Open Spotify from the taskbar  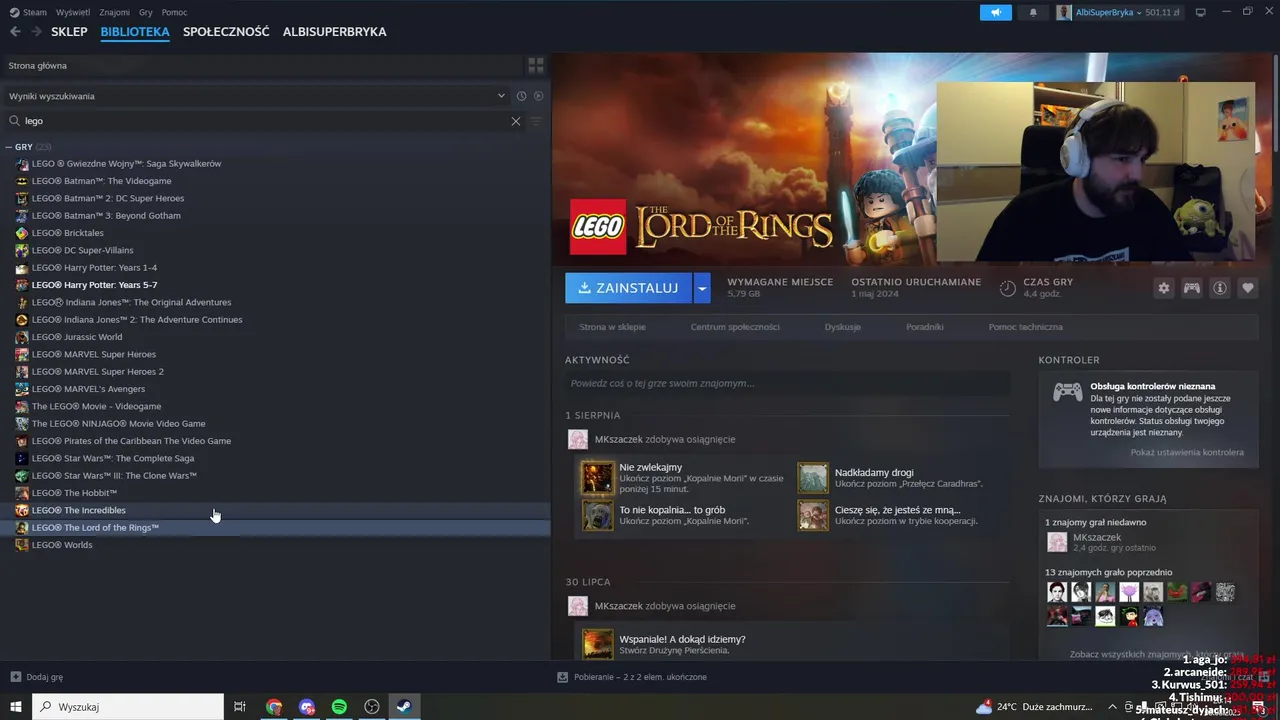pos(339,707)
